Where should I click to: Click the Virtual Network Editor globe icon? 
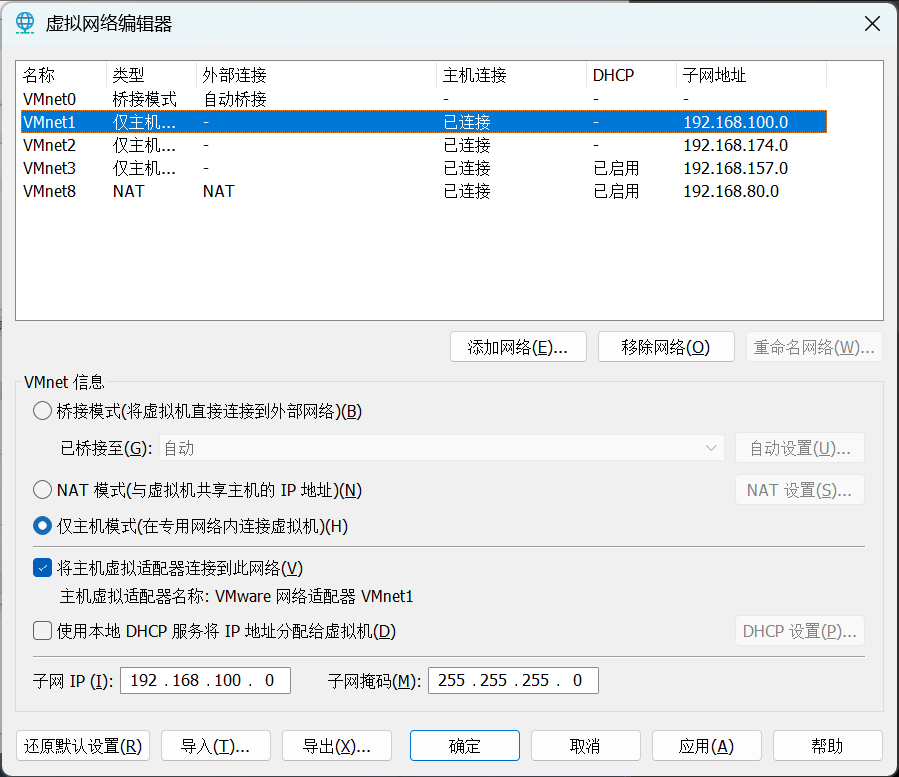pos(25,24)
